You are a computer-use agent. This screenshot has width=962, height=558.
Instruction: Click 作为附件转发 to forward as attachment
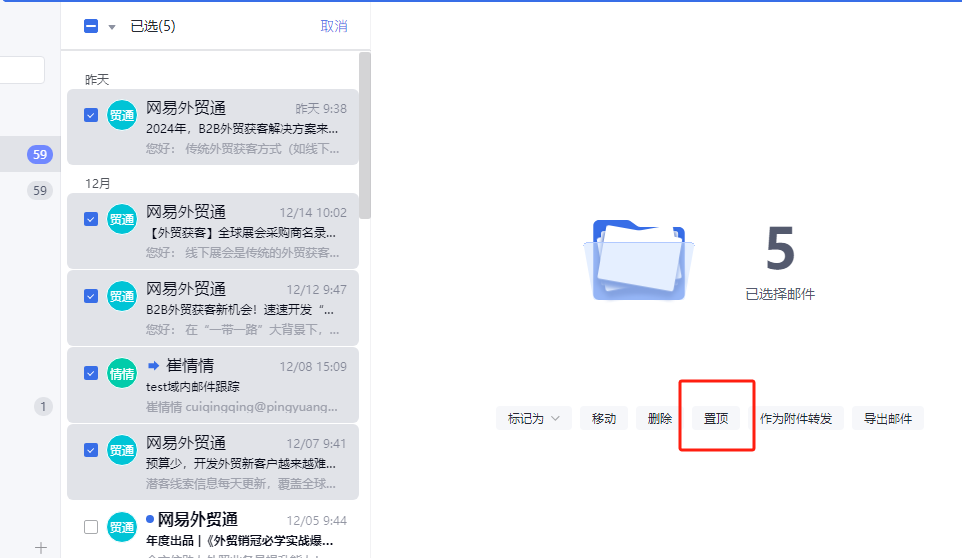[796, 418]
